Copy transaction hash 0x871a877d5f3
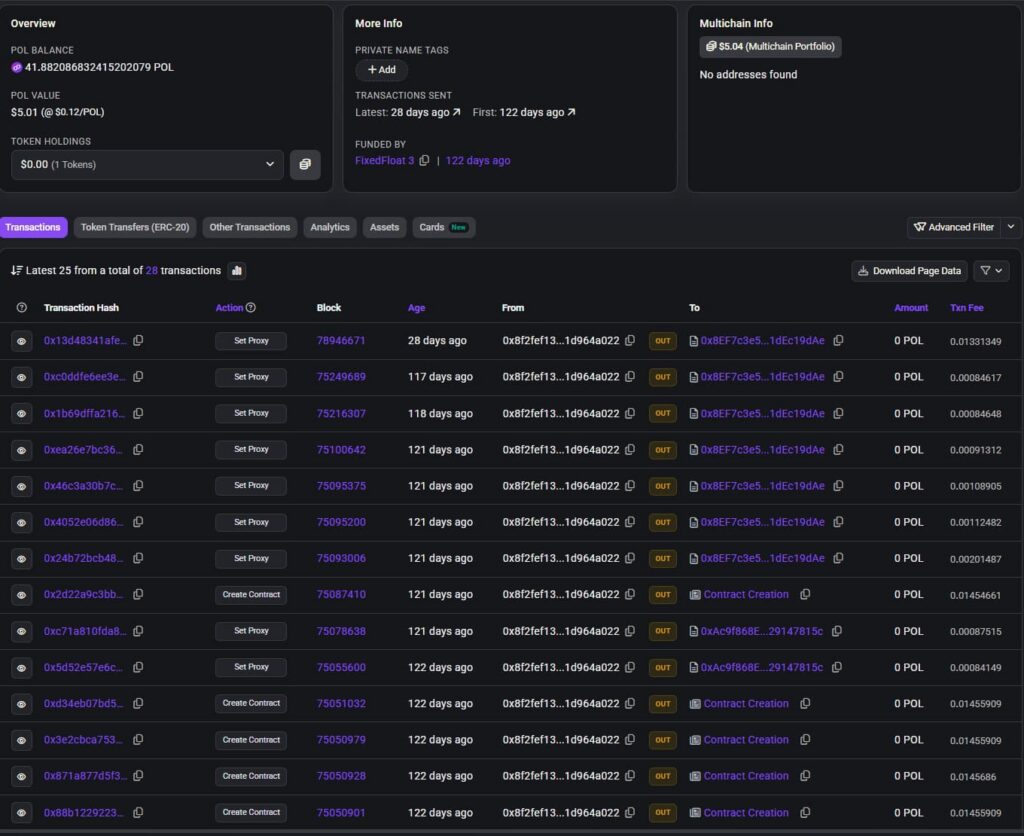 [138, 776]
